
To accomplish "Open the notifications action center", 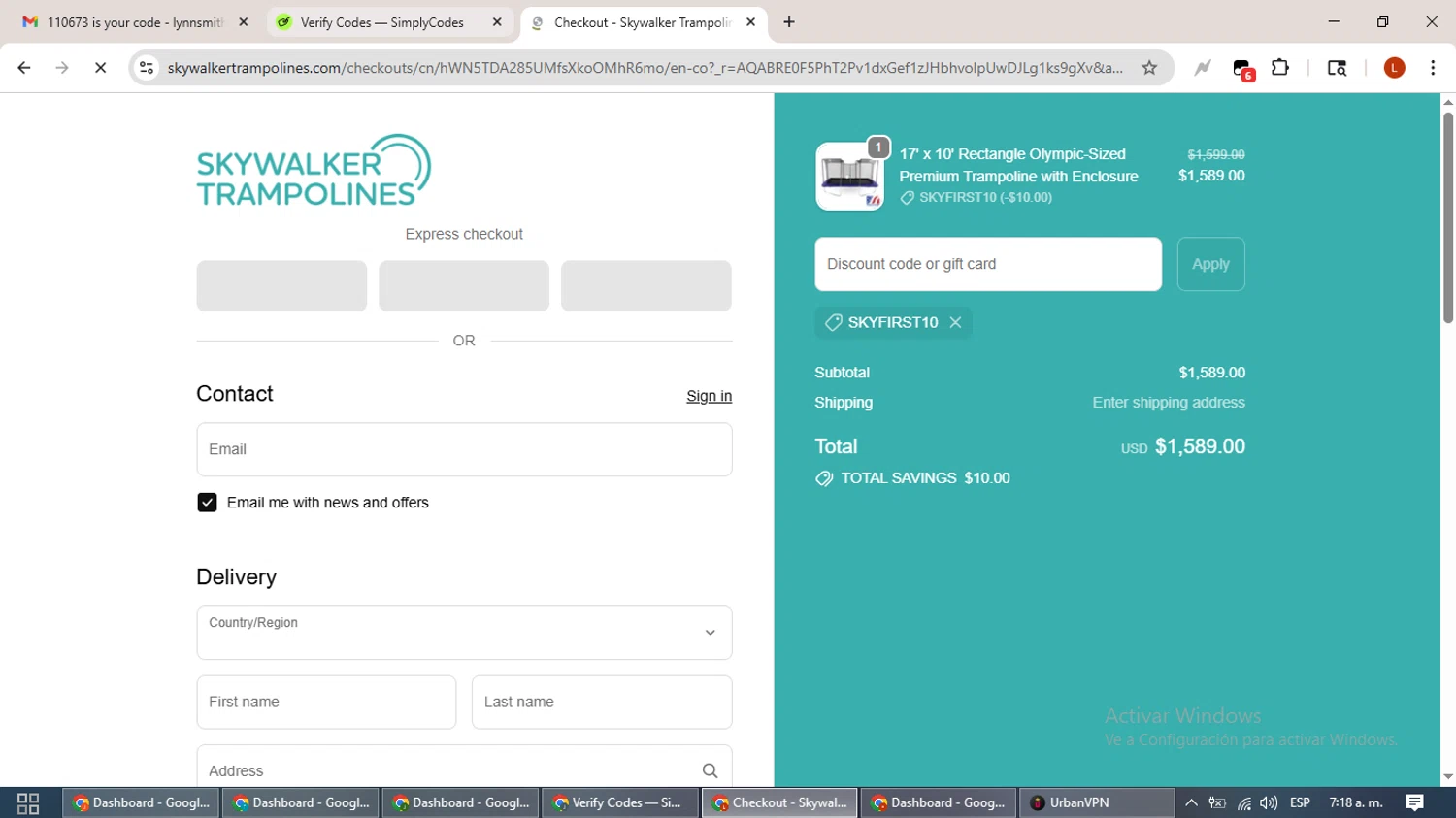I will pos(1414,802).
